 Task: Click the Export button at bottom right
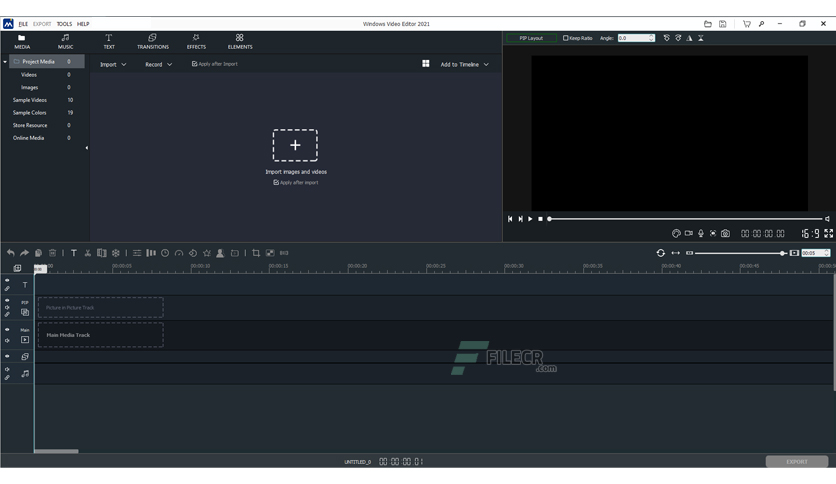(x=796, y=462)
